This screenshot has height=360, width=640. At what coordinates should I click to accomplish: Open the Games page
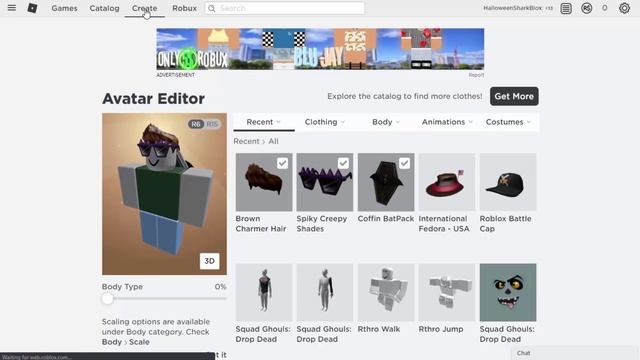coord(64,8)
